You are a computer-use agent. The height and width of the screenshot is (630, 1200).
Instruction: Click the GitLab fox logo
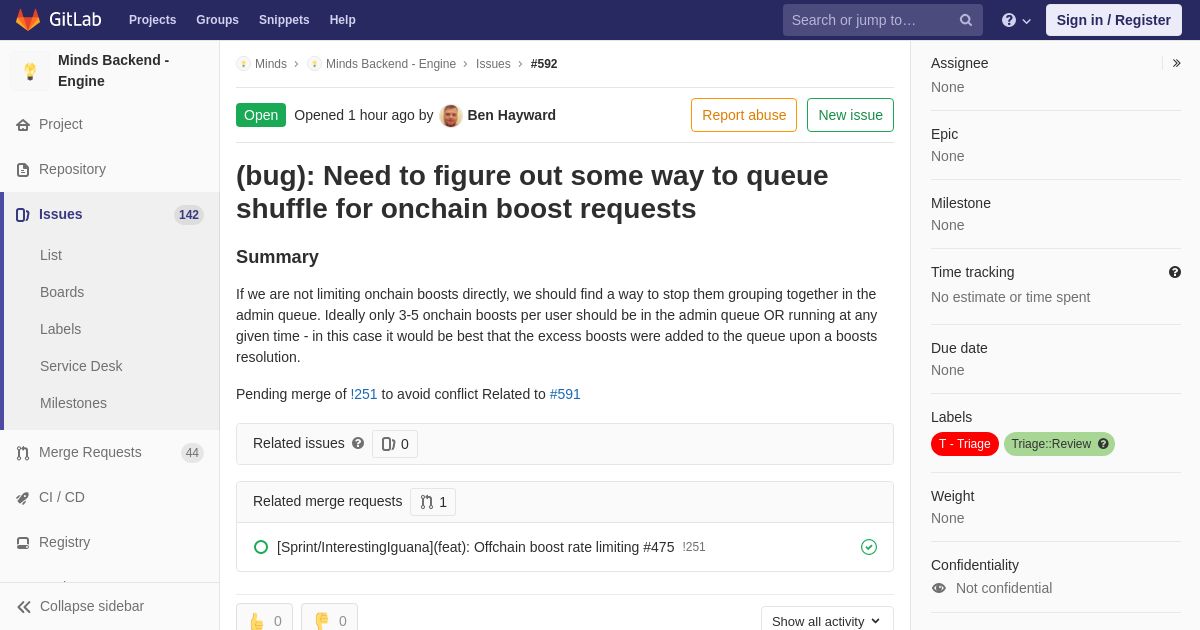28,20
